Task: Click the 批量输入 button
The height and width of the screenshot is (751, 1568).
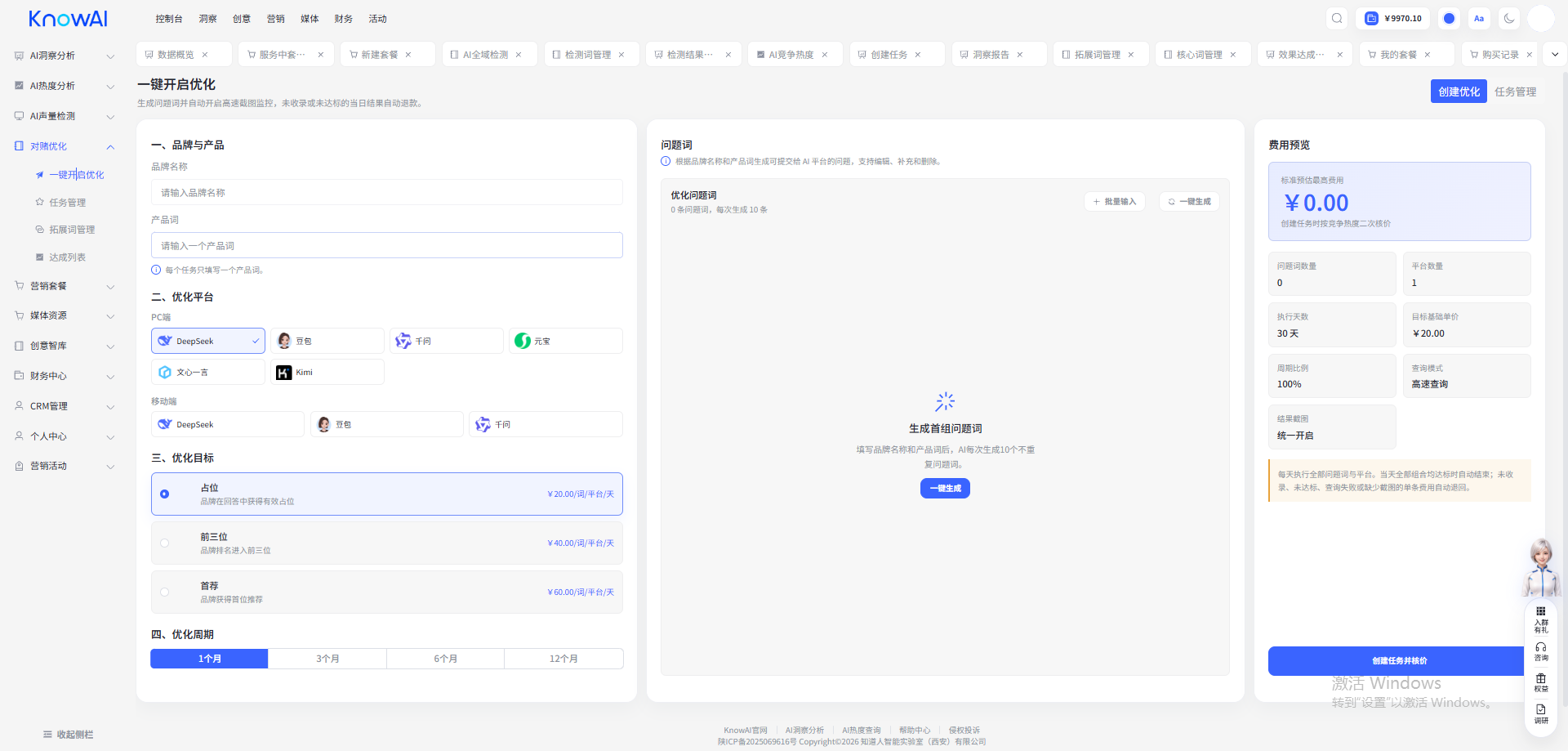Action: 1115,202
